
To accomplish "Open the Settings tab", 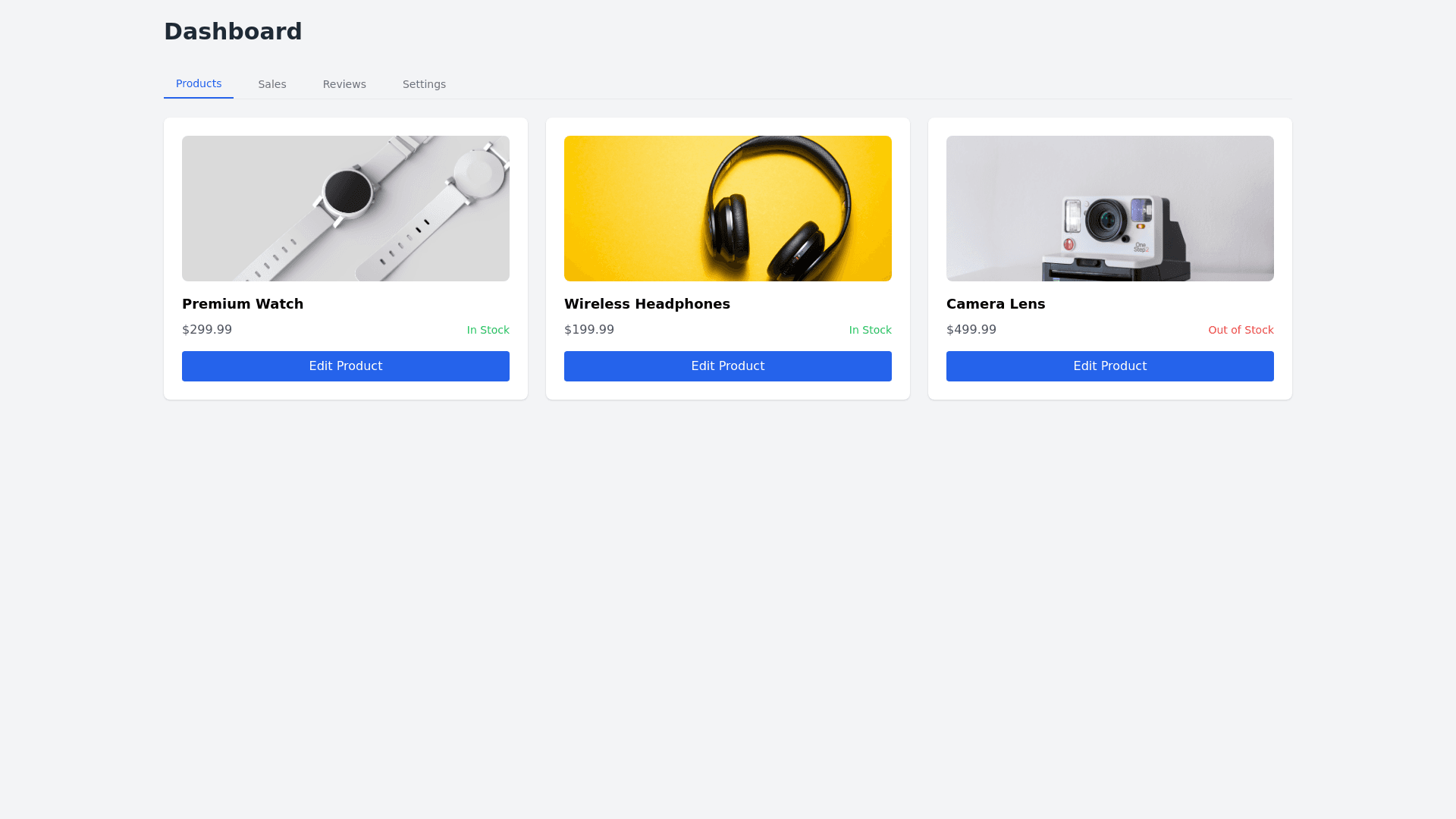I will (424, 84).
